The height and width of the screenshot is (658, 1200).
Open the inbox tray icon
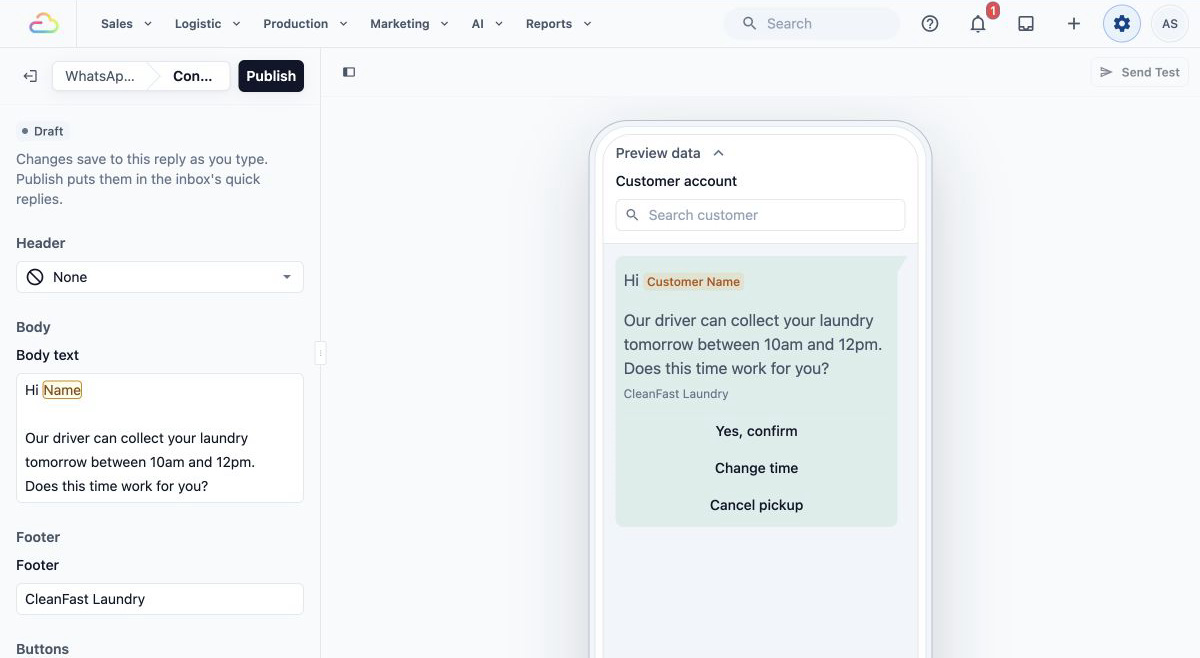coord(1026,23)
